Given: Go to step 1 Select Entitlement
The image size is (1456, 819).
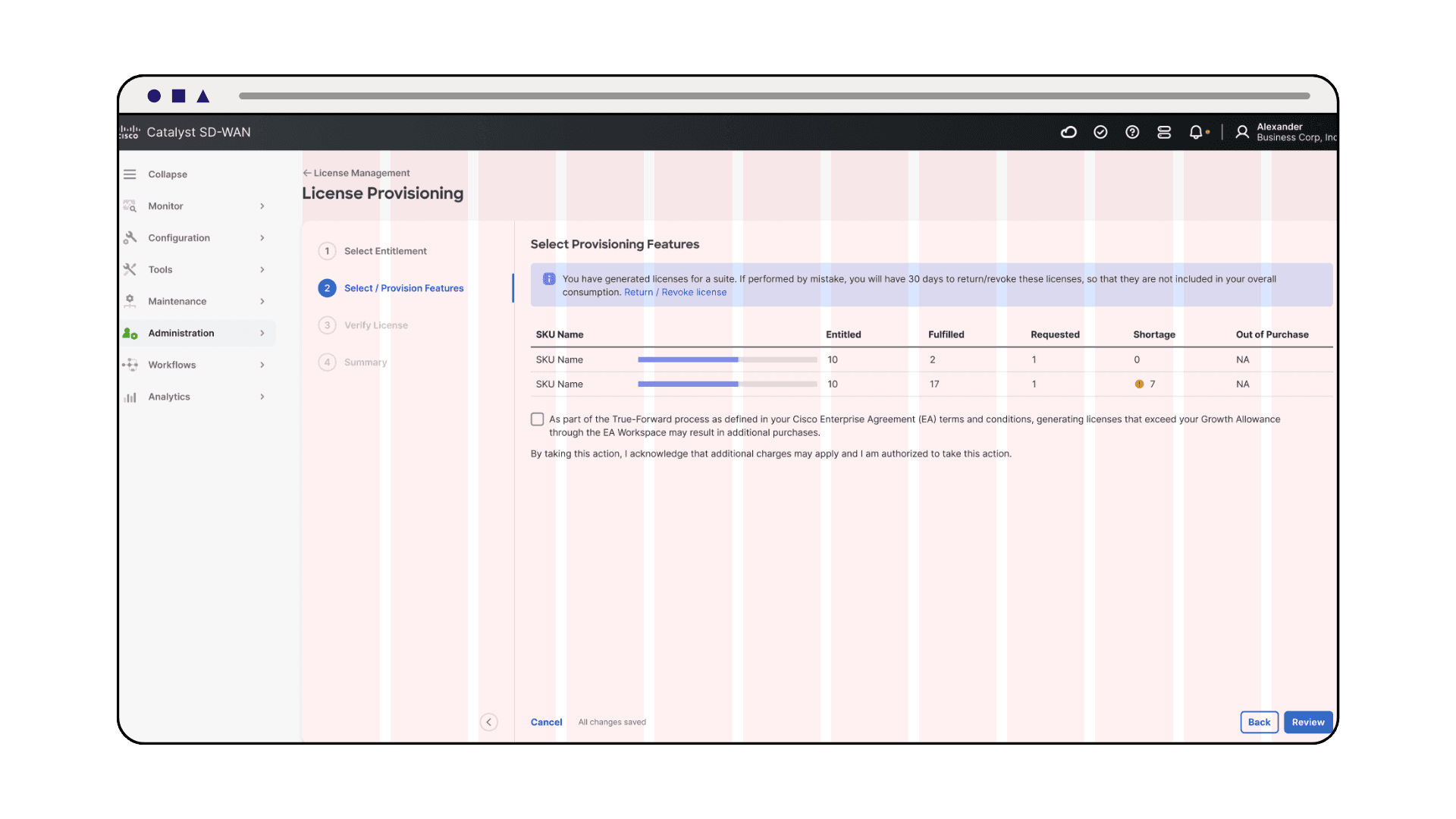Looking at the screenshot, I should tap(373, 251).
